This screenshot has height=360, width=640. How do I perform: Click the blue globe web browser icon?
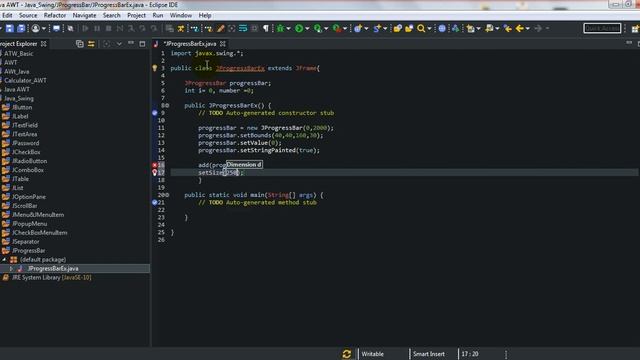(442, 28)
